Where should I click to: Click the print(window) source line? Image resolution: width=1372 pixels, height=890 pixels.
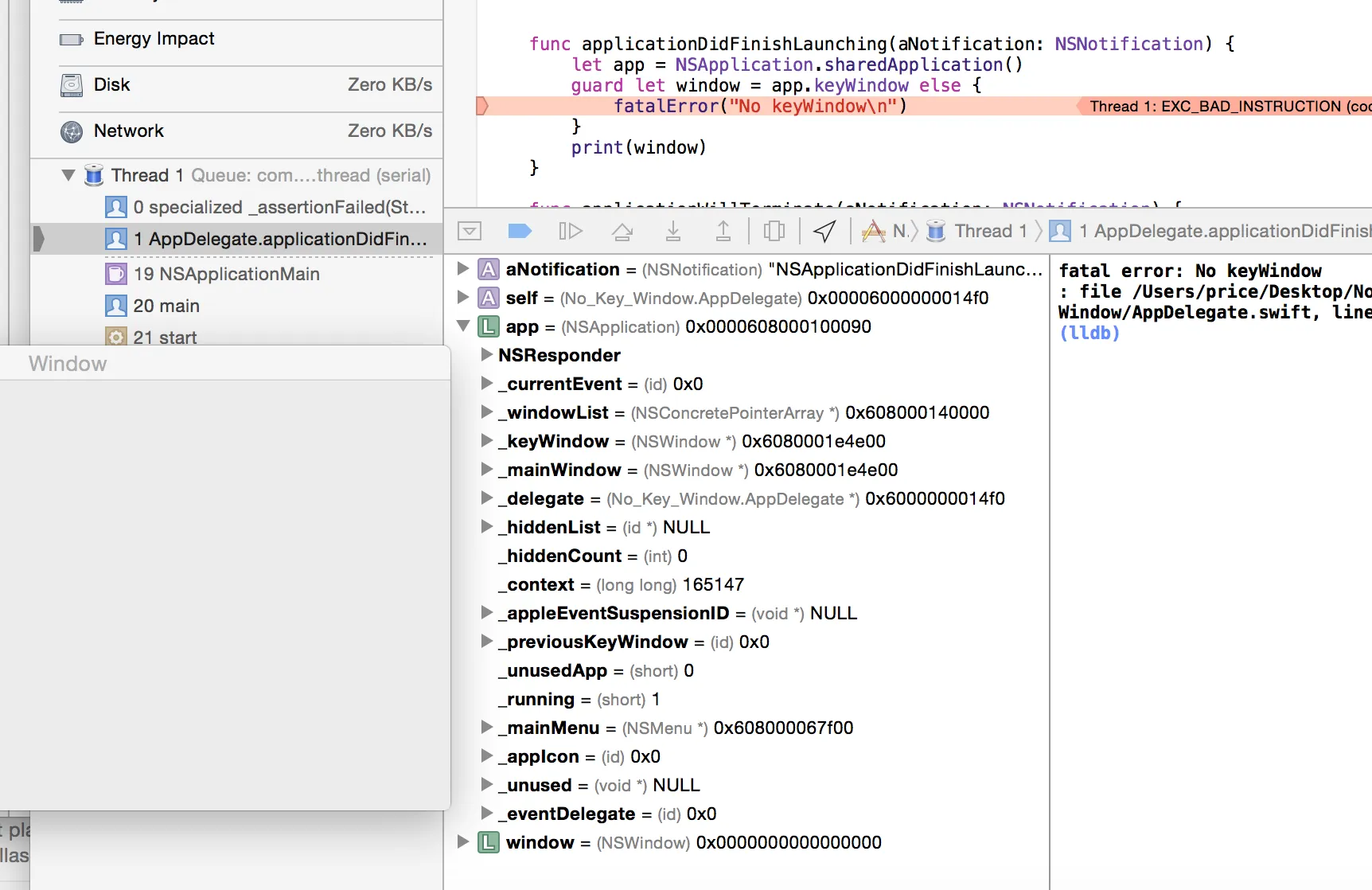(x=638, y=147)
